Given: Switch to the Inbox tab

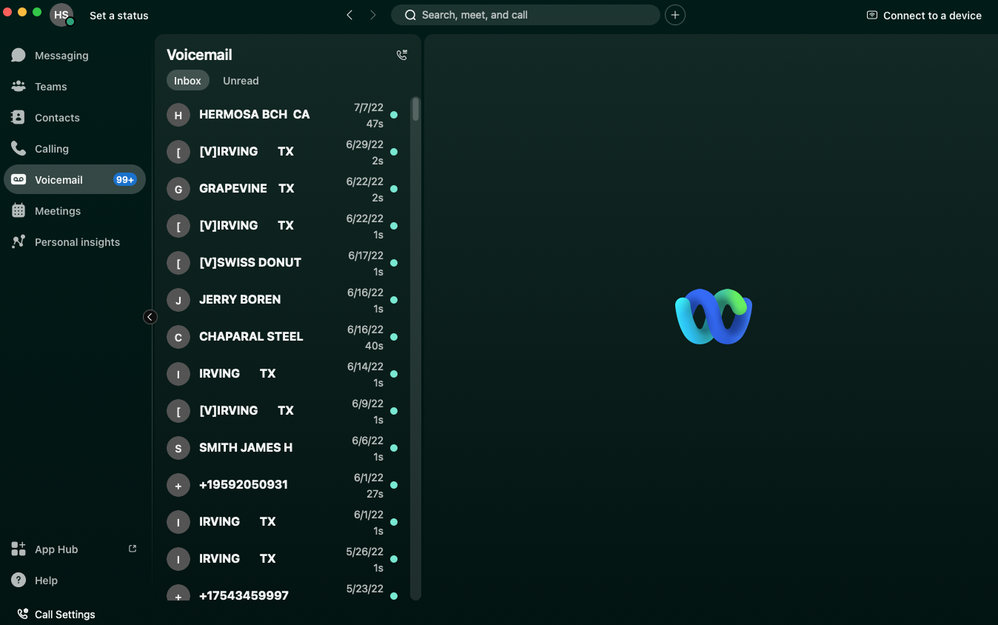Looking at the screenshot, I should point(188,80).
